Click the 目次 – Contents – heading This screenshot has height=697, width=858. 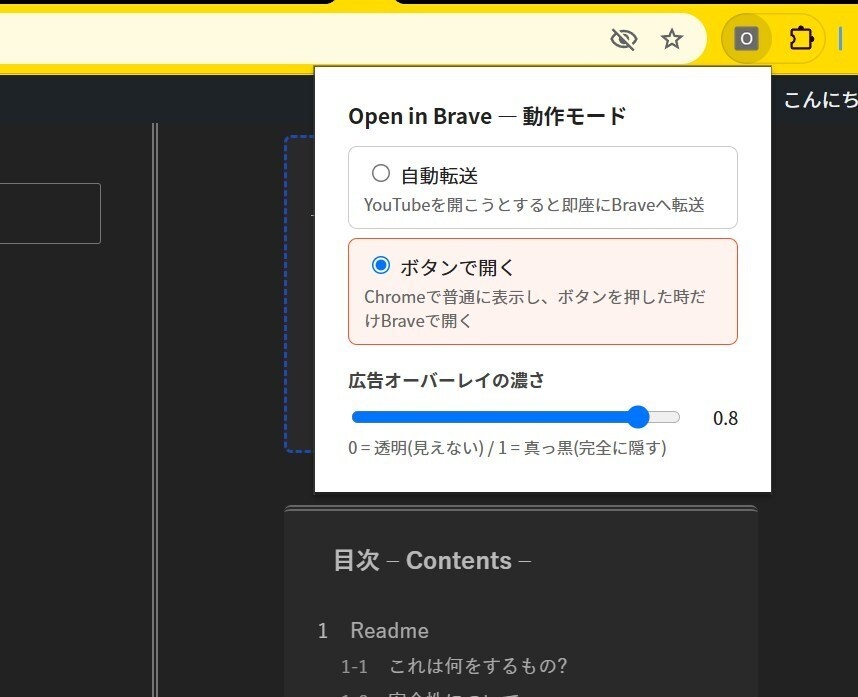coord(432,561)
